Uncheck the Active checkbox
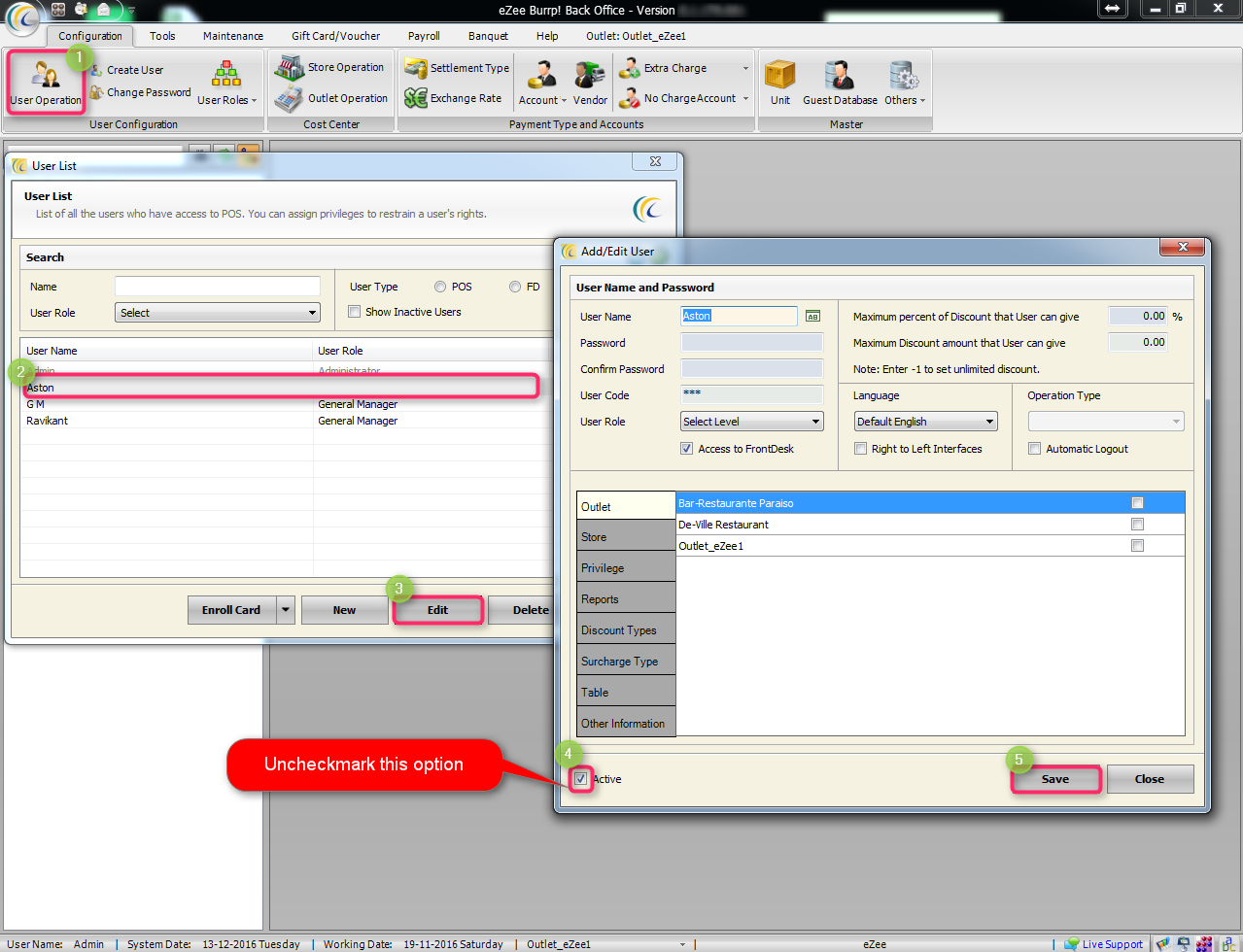 pos(580,779)
